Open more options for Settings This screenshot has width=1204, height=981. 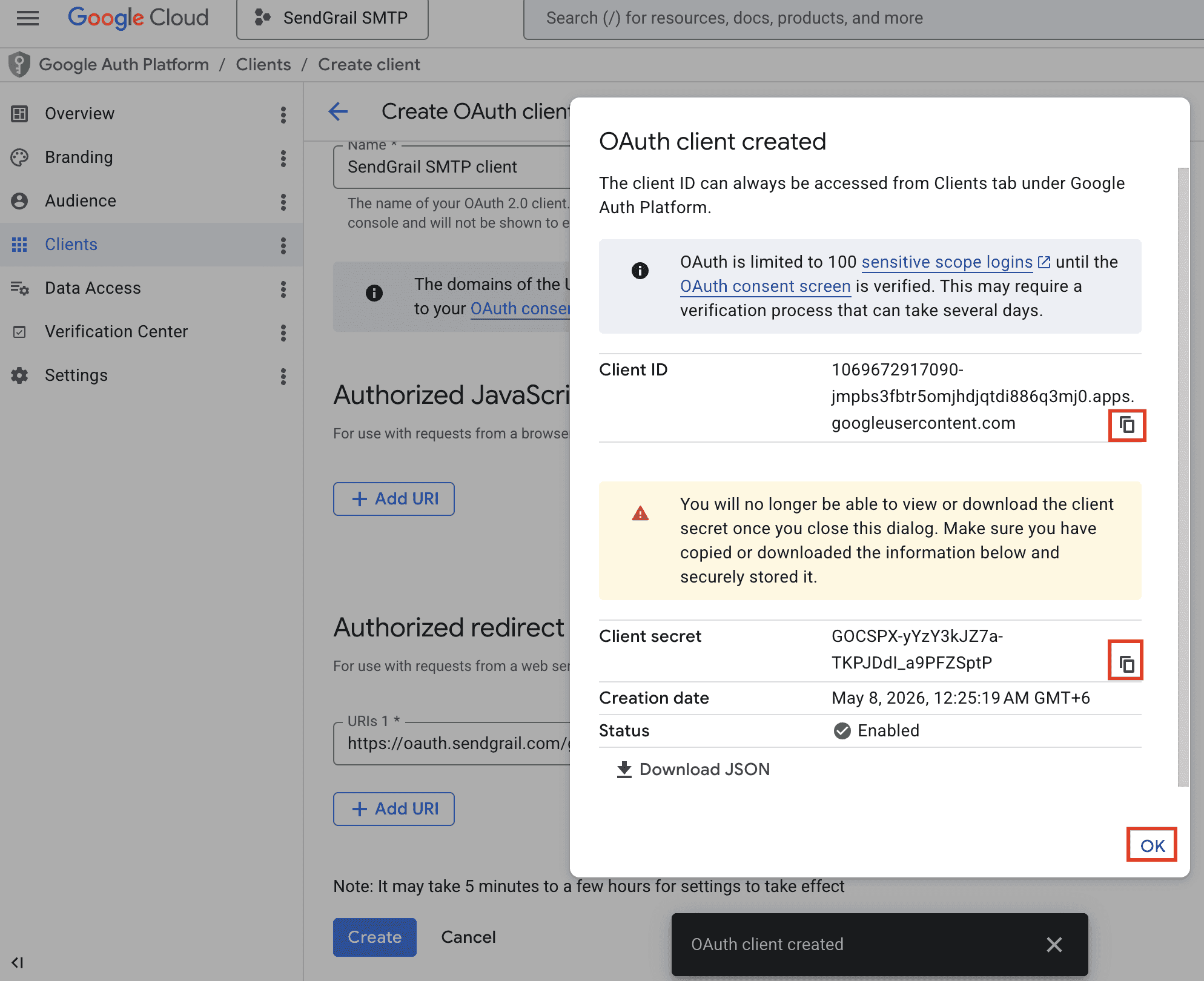coord(283,376)
